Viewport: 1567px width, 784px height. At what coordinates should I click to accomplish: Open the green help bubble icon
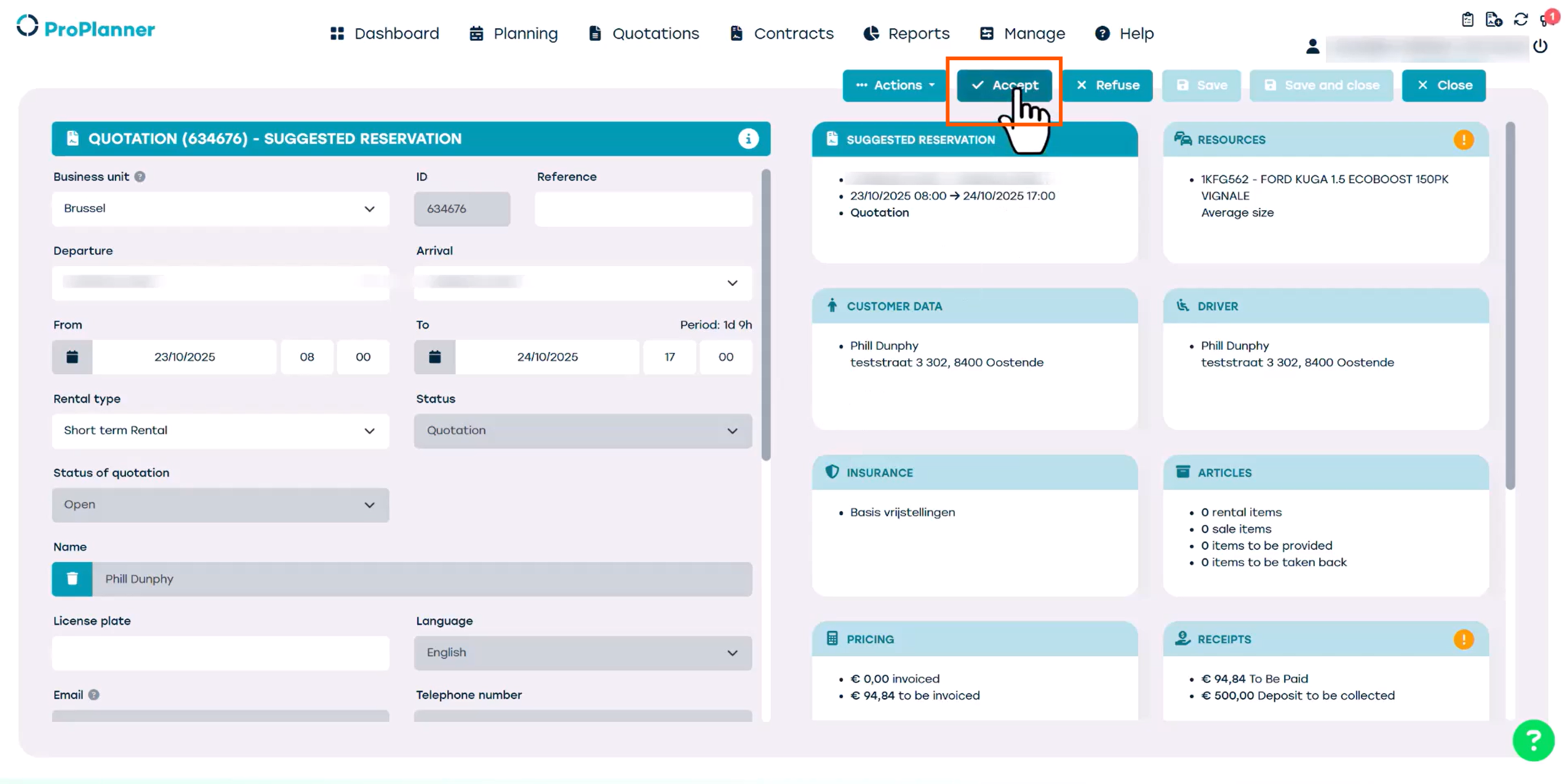pos(1533,740)
